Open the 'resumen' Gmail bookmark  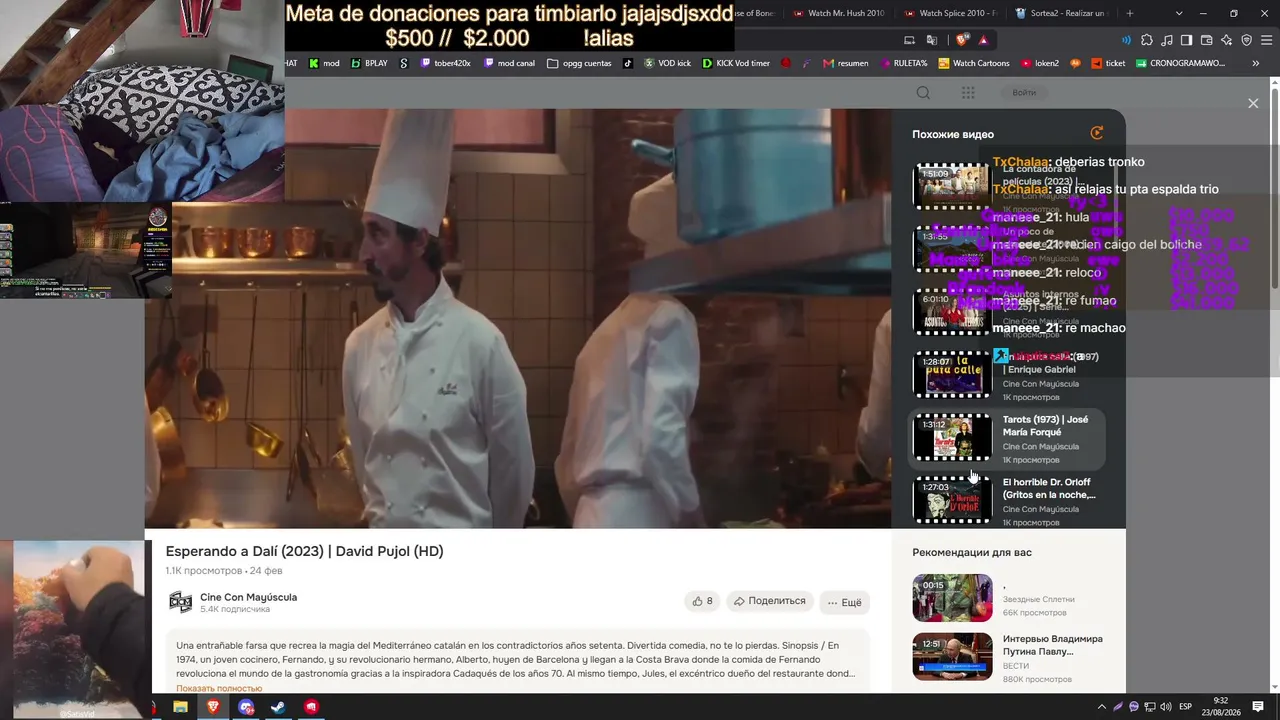845,63
